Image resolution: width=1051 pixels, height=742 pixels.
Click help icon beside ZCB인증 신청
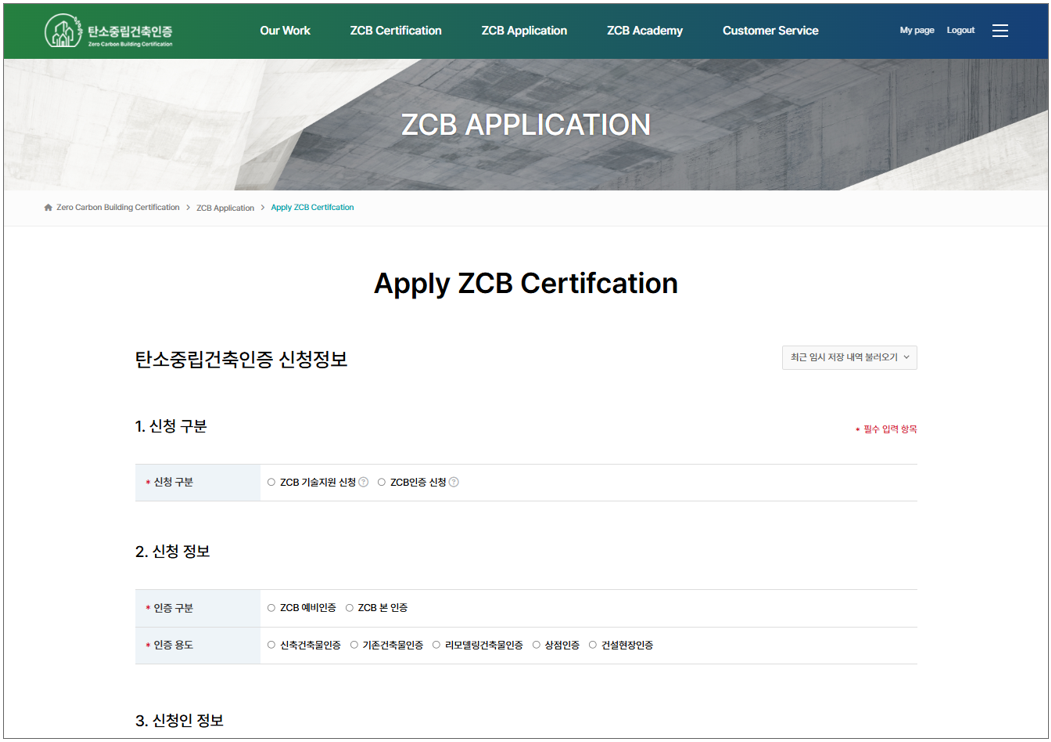click(454, 482)
